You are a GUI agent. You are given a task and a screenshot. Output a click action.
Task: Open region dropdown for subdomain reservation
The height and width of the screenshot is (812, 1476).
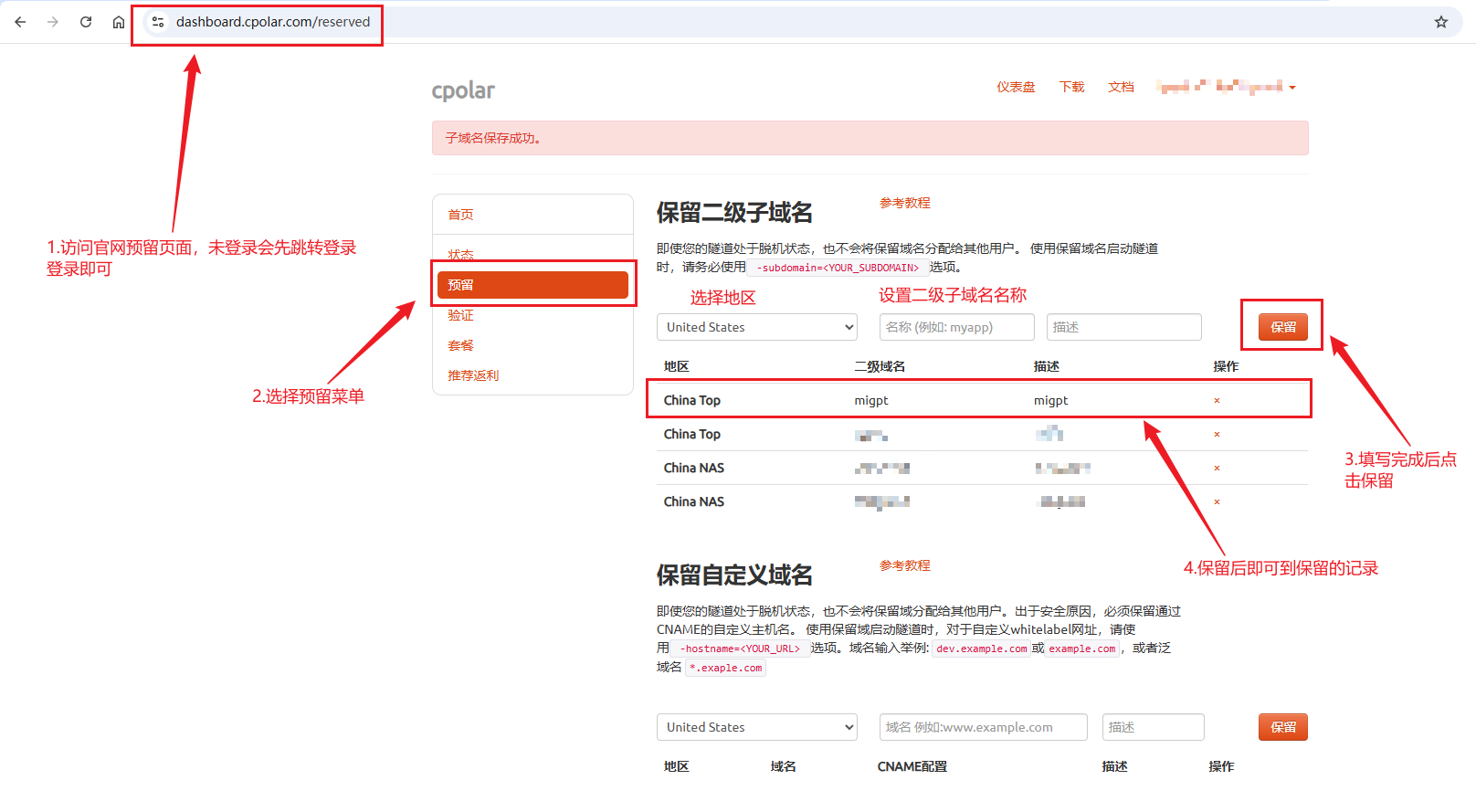pyautogui.click(x=756, y=327)
